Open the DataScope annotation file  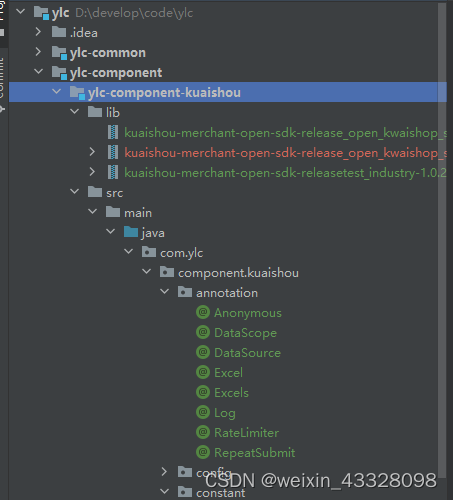(x=245, y=333)
